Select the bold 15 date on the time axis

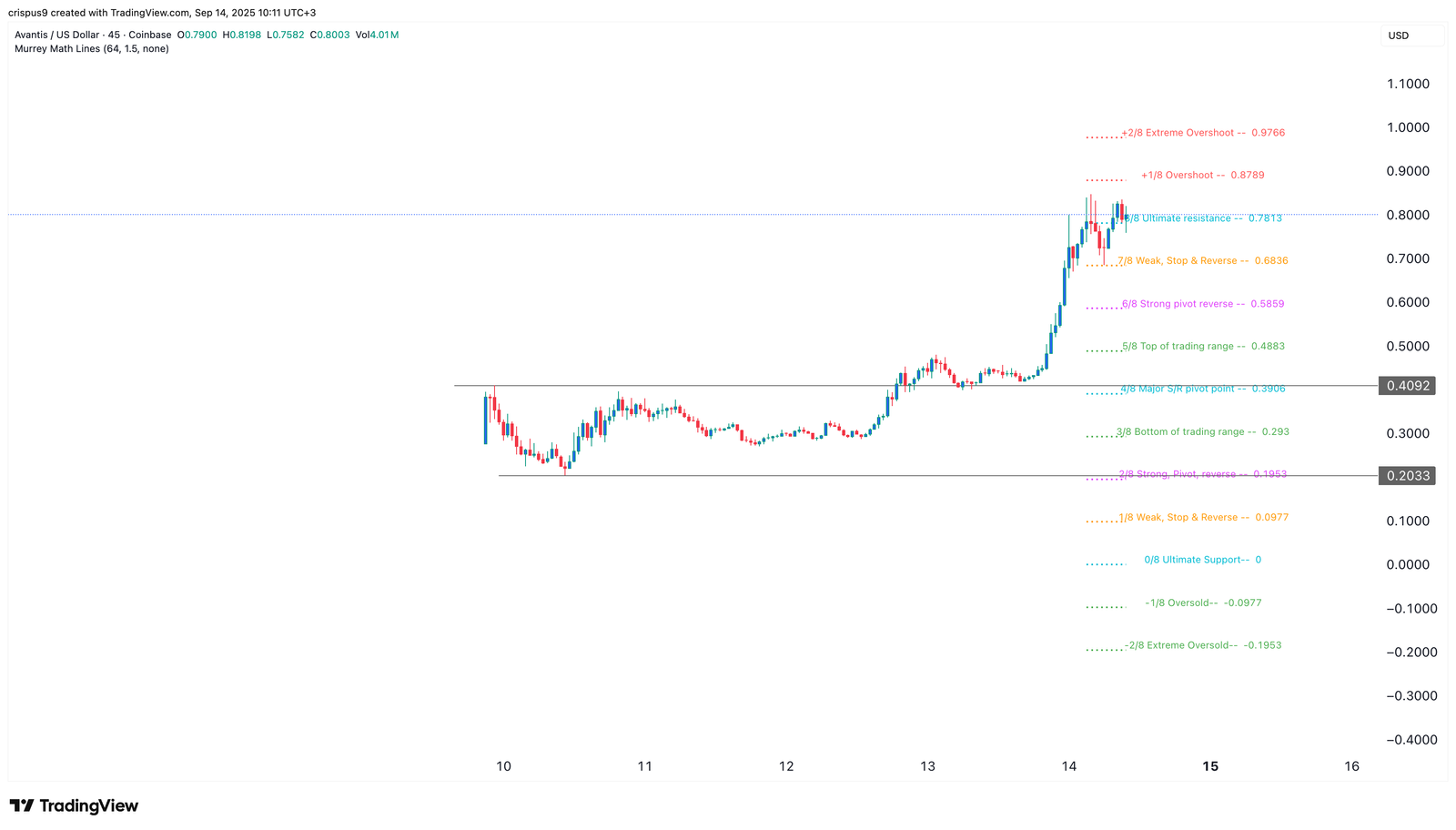point(1210,766)
